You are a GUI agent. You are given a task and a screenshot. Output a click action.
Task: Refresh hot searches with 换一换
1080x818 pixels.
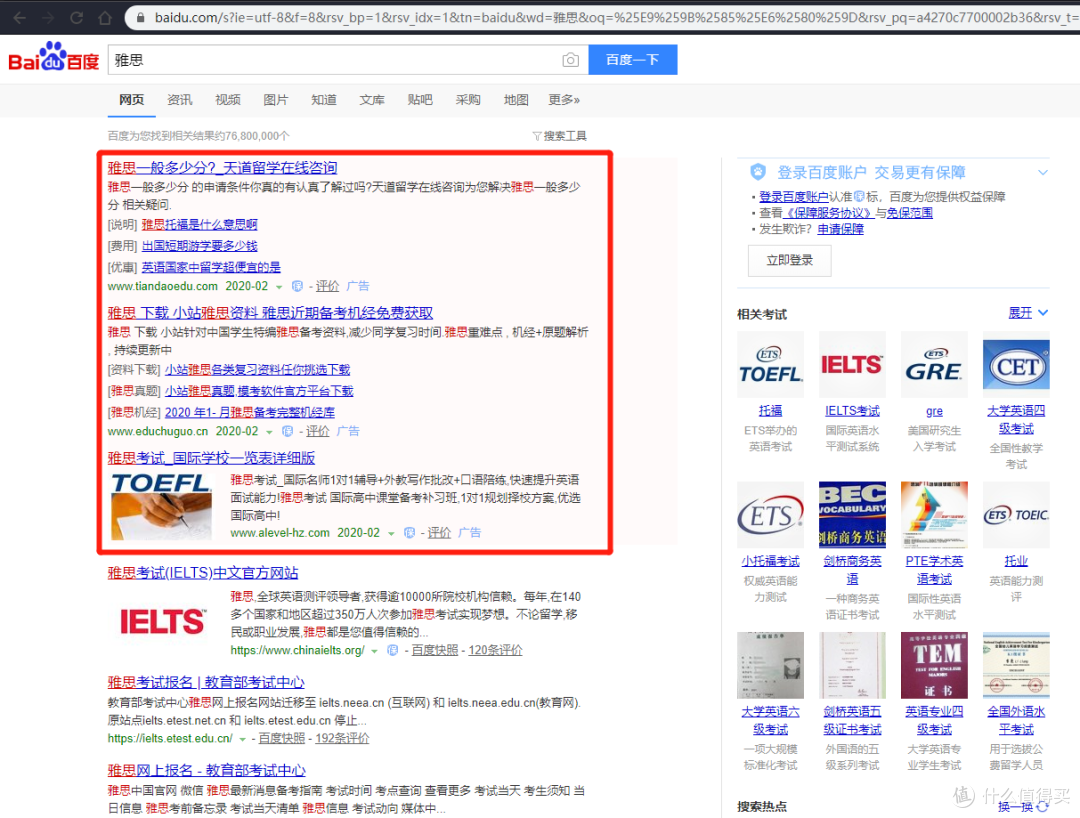point(1022,807)
